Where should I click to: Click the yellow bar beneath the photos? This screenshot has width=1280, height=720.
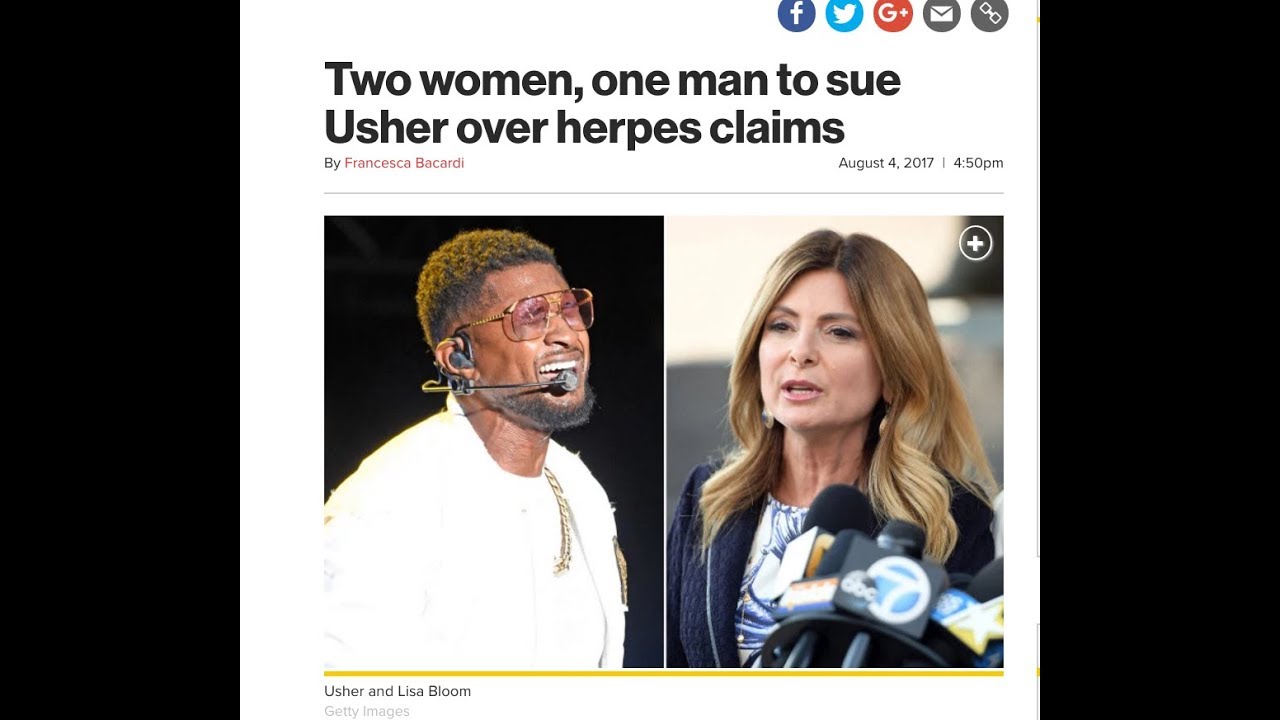tap(663, 673)
